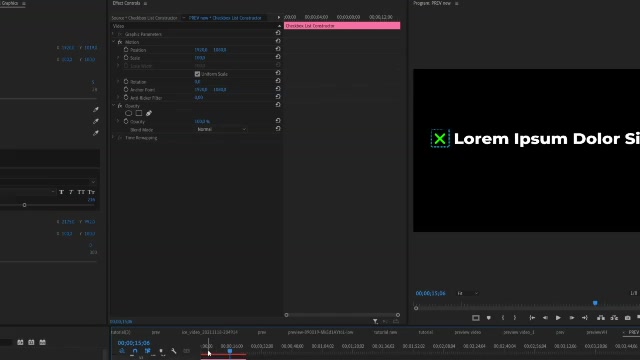Expand the Time Remapping section
This screenshot has height=360, width=640.
(x=113, y=138)
